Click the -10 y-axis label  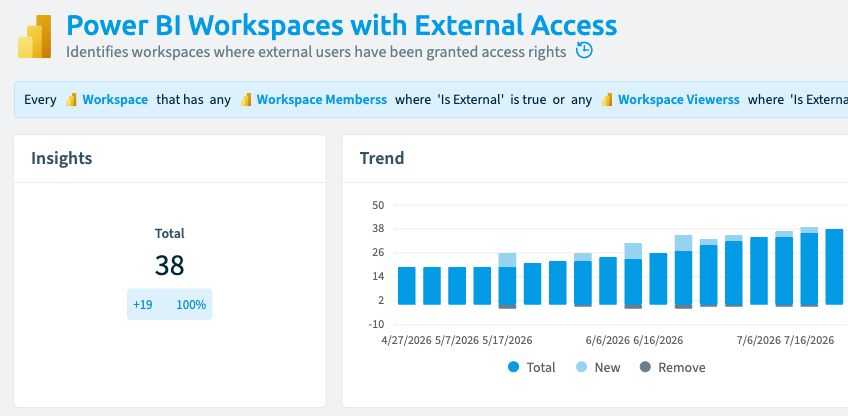pos(376,324)
